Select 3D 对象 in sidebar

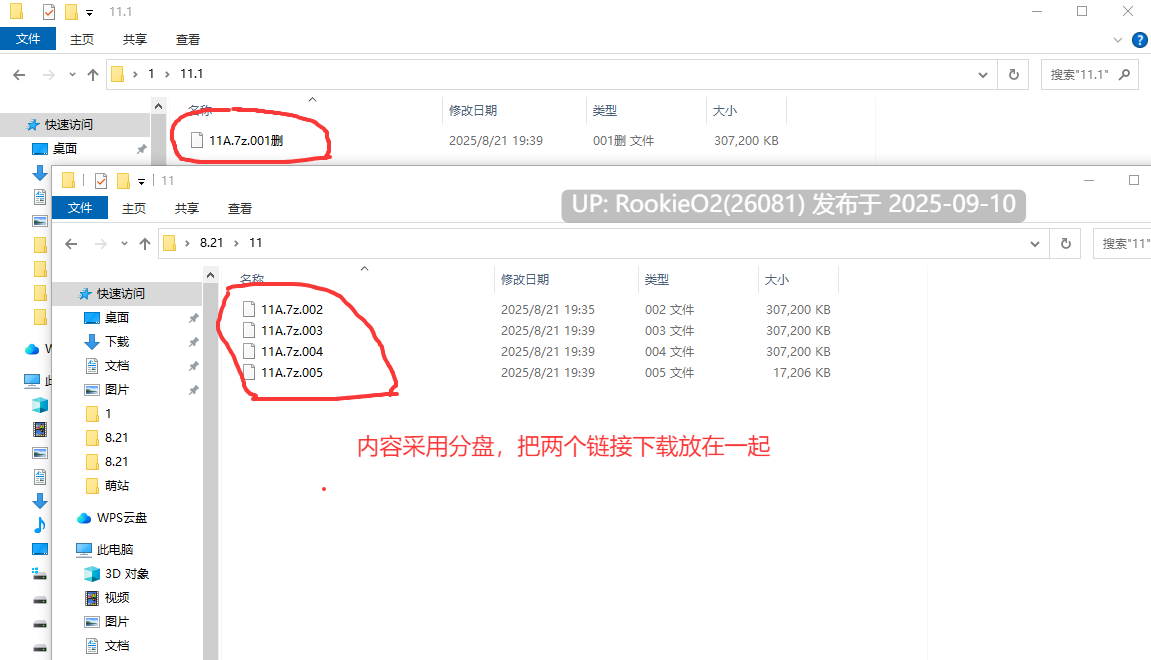point(126,573)
